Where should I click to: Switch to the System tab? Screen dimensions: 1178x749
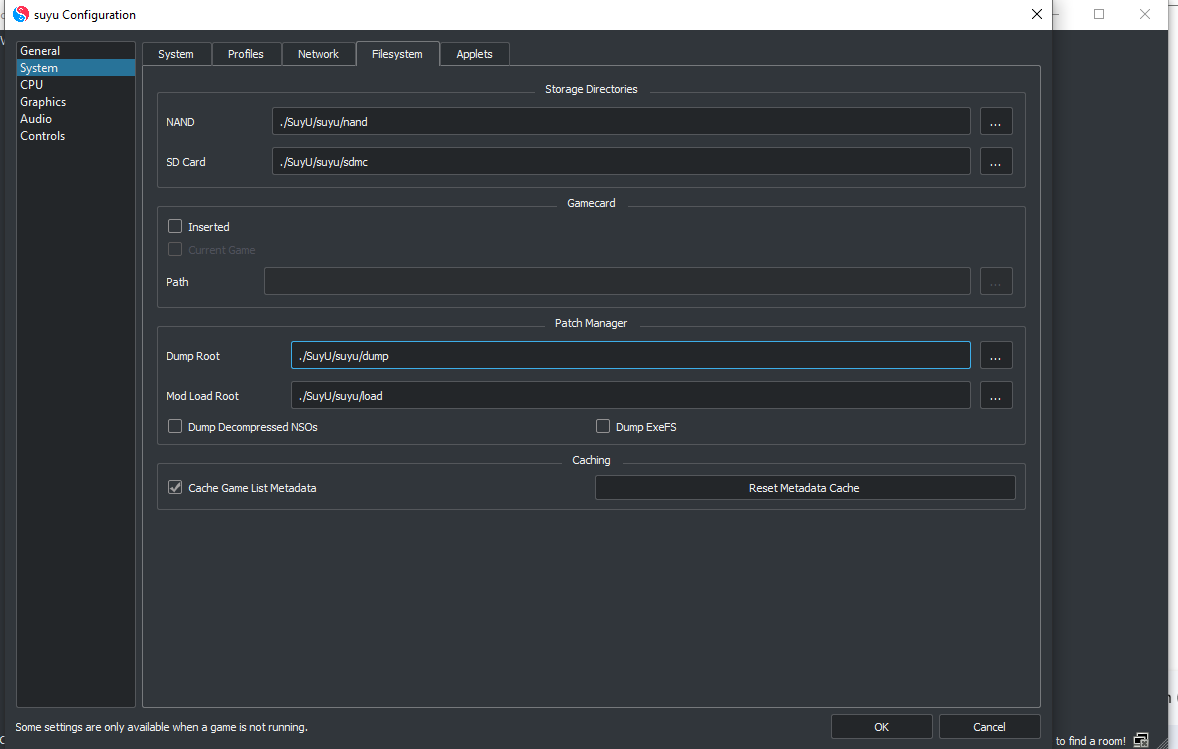coord(176,54)
